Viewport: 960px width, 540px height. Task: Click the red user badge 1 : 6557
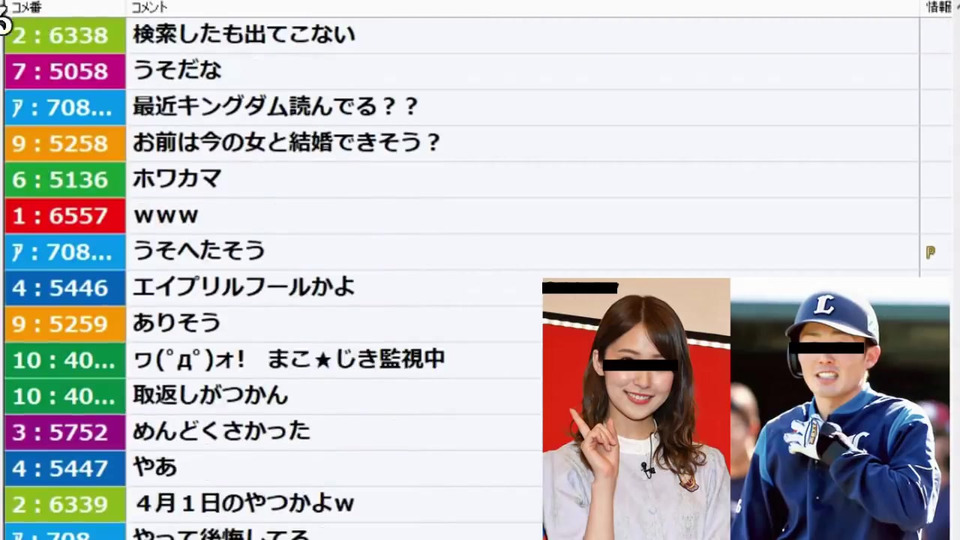[x=64, y=216]
